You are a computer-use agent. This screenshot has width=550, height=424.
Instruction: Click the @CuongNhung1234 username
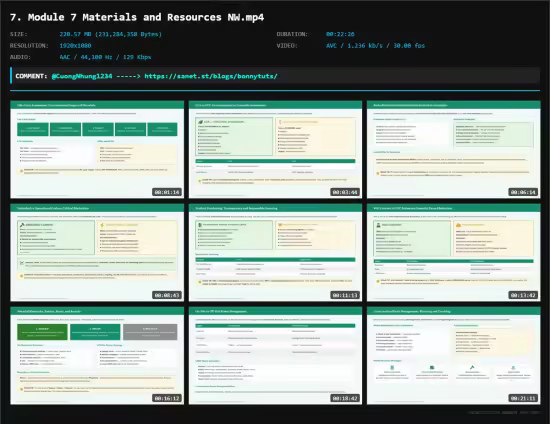click(82, 76)
